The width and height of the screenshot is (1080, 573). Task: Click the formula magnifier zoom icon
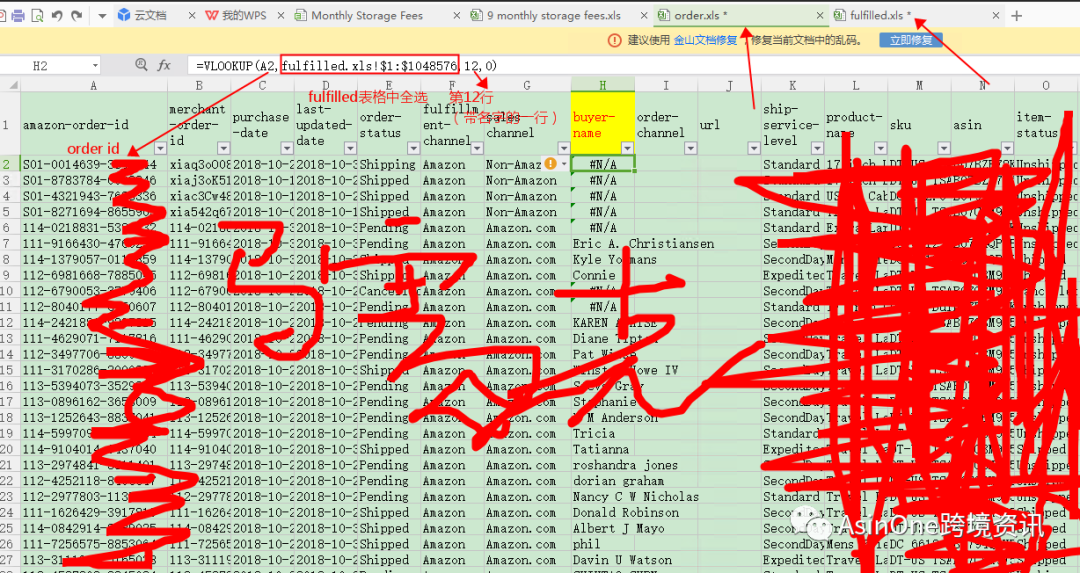coord(141,65)
